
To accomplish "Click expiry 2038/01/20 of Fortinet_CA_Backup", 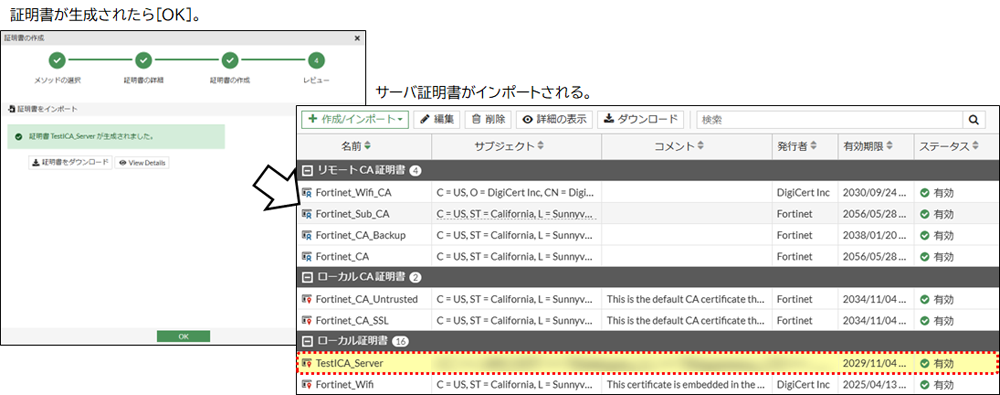I will (874, 235).
